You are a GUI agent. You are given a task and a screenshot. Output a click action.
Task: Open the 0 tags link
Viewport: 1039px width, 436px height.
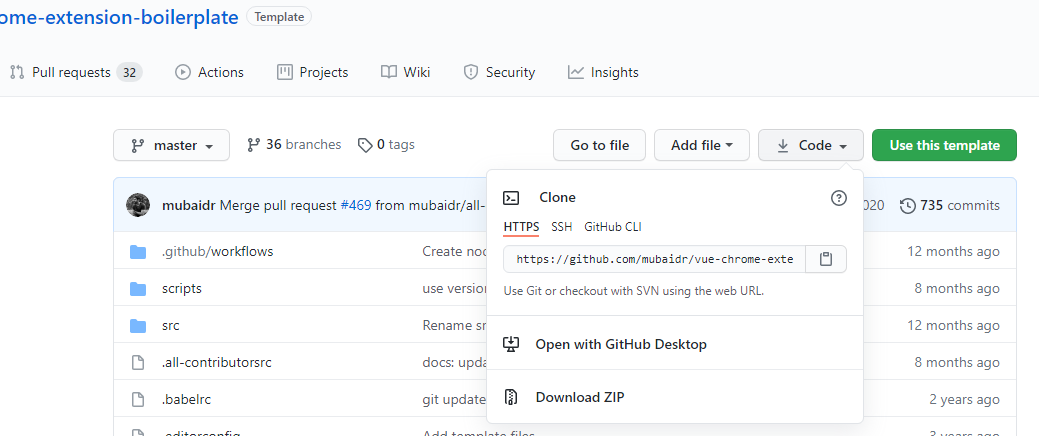point(386,144)
